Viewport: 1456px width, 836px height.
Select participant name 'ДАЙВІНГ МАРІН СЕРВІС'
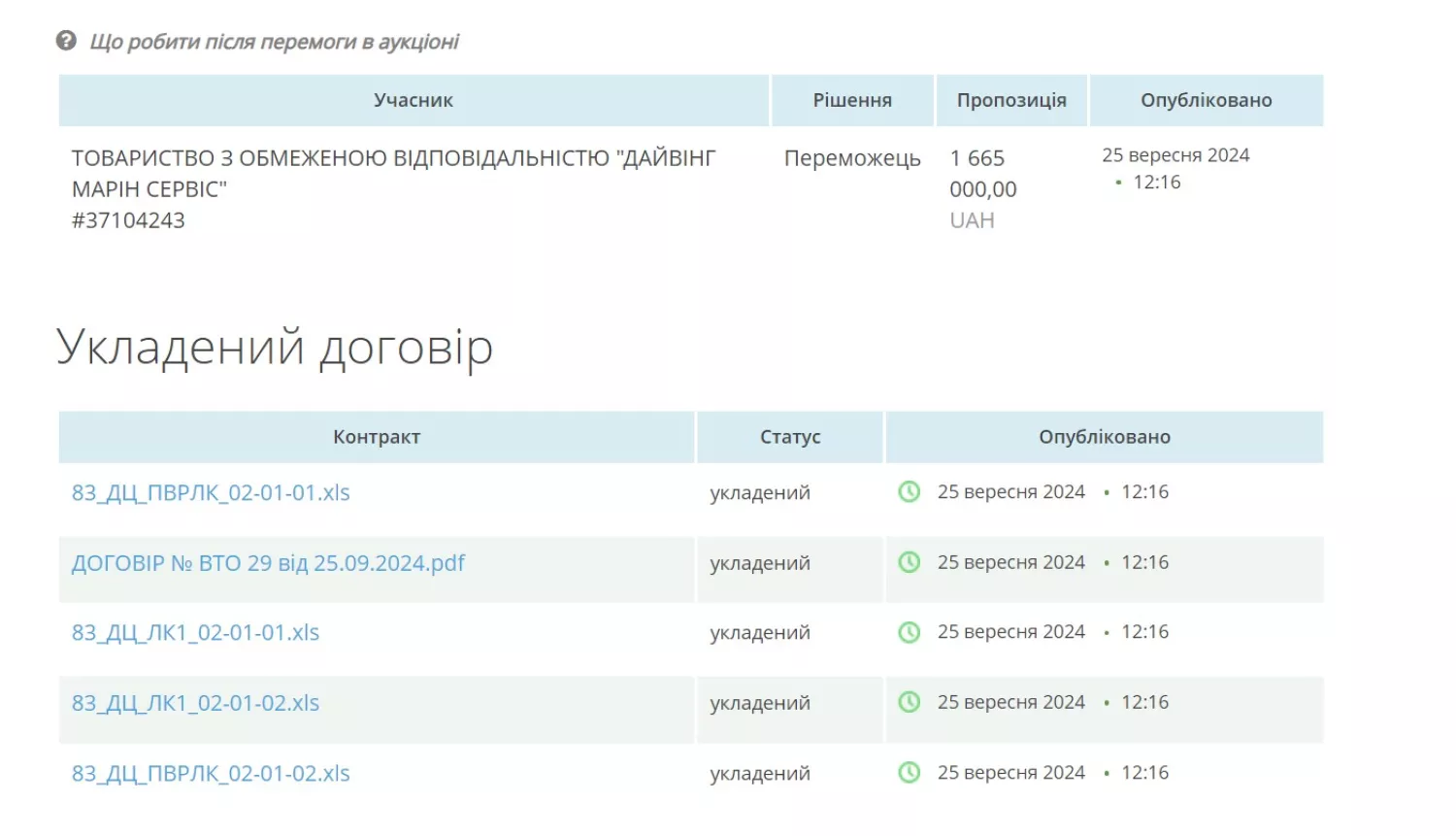coord(393,174)
